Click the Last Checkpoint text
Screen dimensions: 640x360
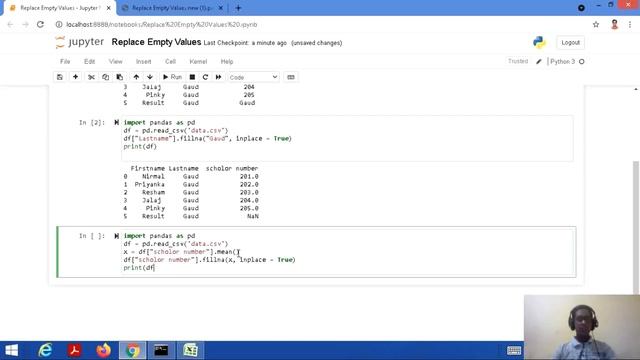(245, 43)
